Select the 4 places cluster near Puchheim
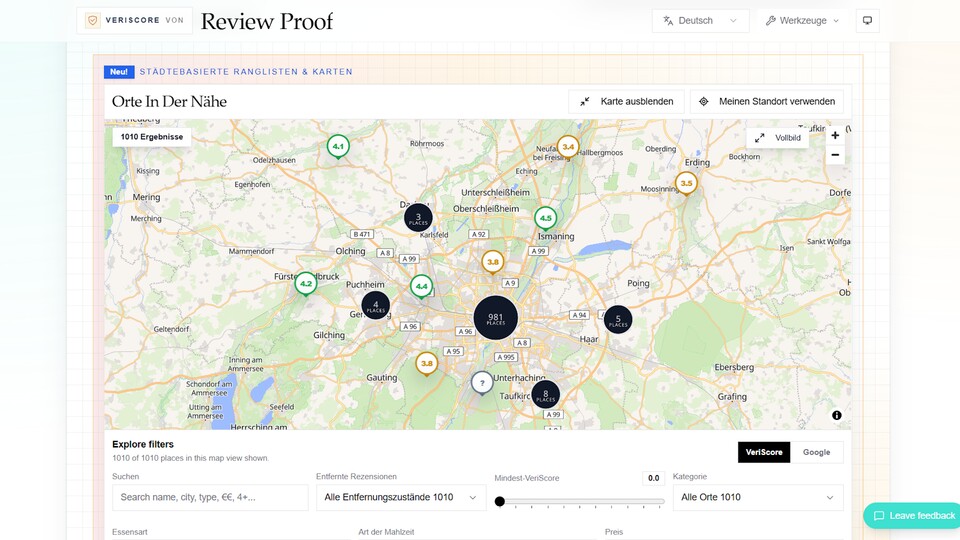The height and width of the screenshot is (540, 960). [375, 305]
